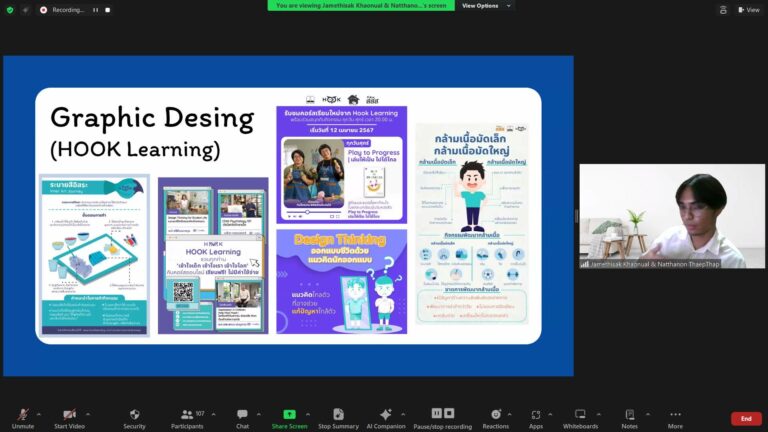Stop recording using the top-left stop square
The height and width of the screenshot is (432, 768).
point(108,10)
